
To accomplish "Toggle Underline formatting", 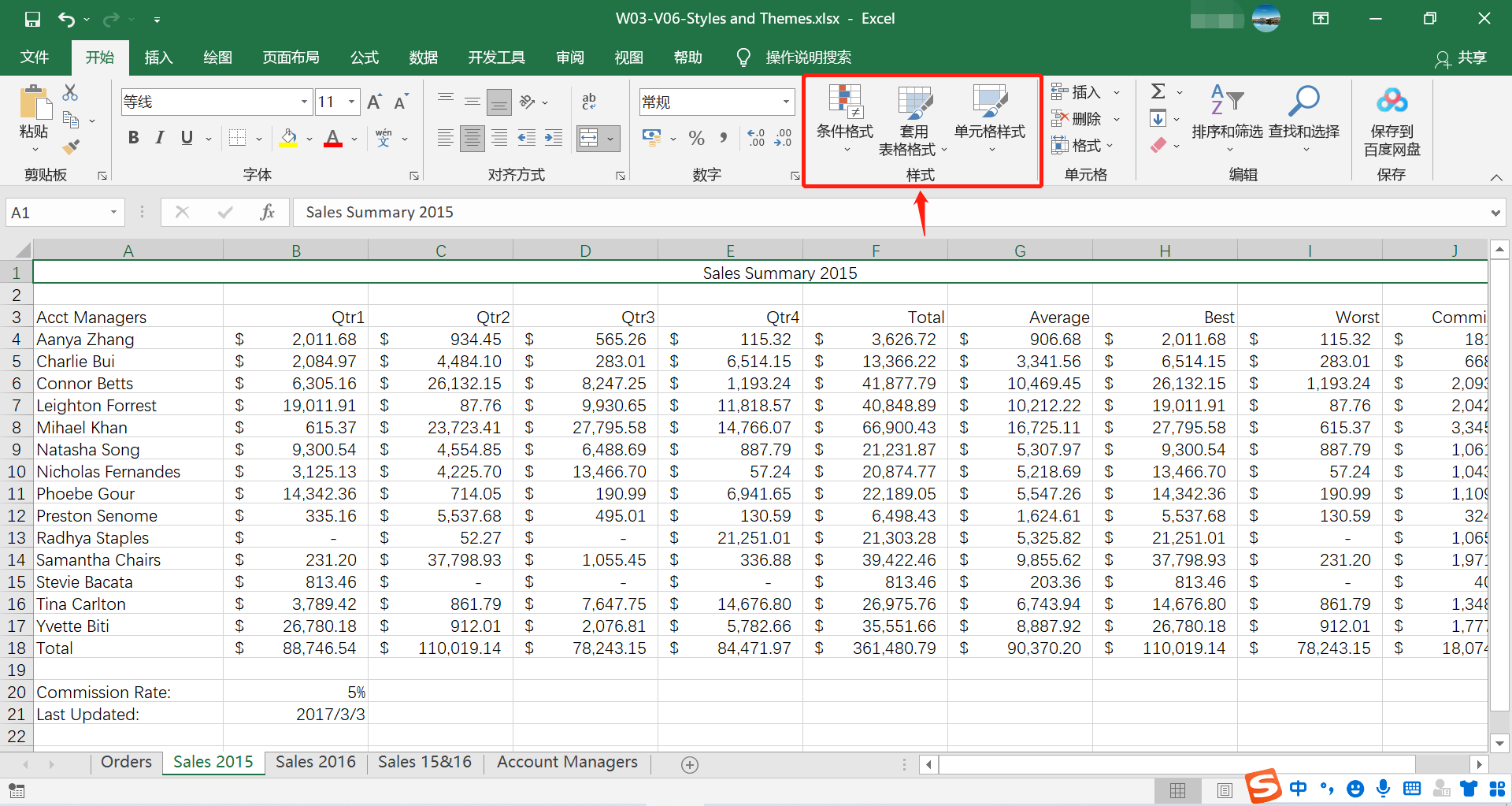I will coord(187,138).
